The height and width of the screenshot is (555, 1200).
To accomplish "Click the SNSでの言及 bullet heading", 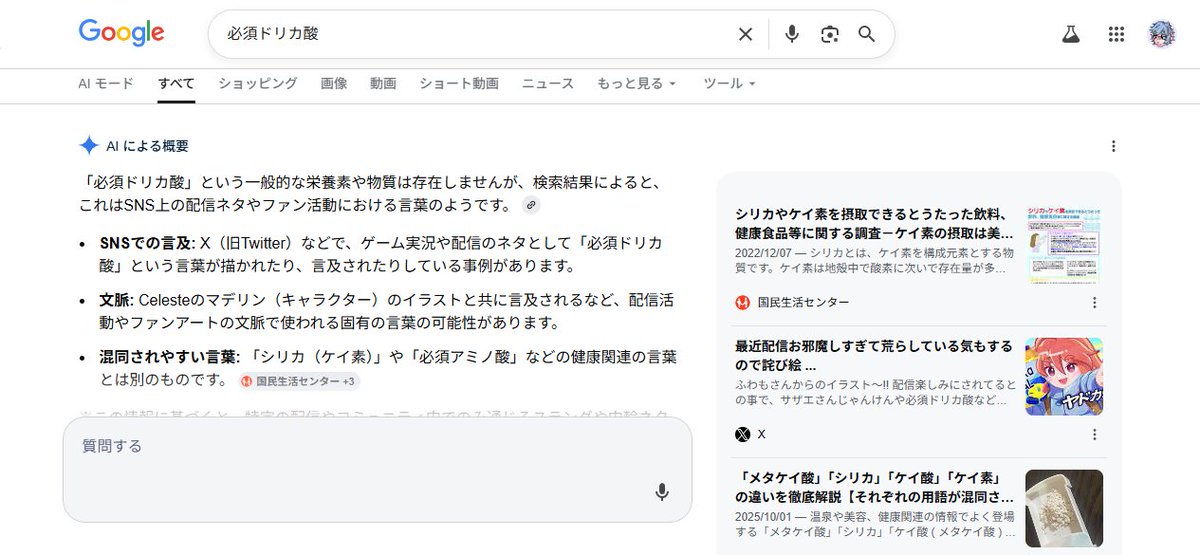I will 147,243.
